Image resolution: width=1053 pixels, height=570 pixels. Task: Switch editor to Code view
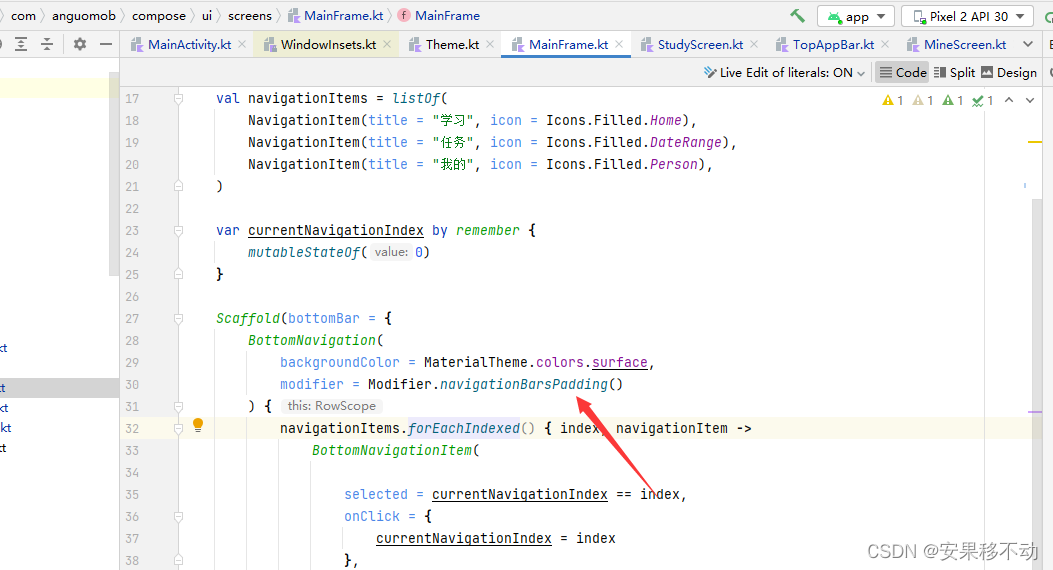tap(903, 73)
